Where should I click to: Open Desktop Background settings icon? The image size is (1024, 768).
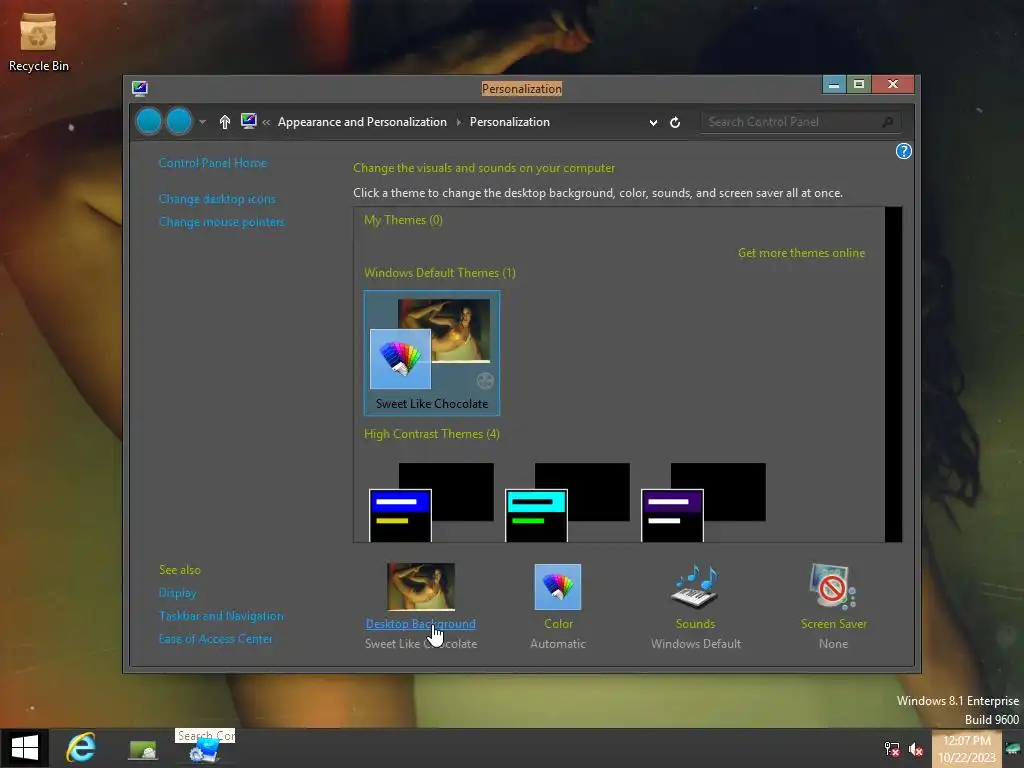coord(421,586)
